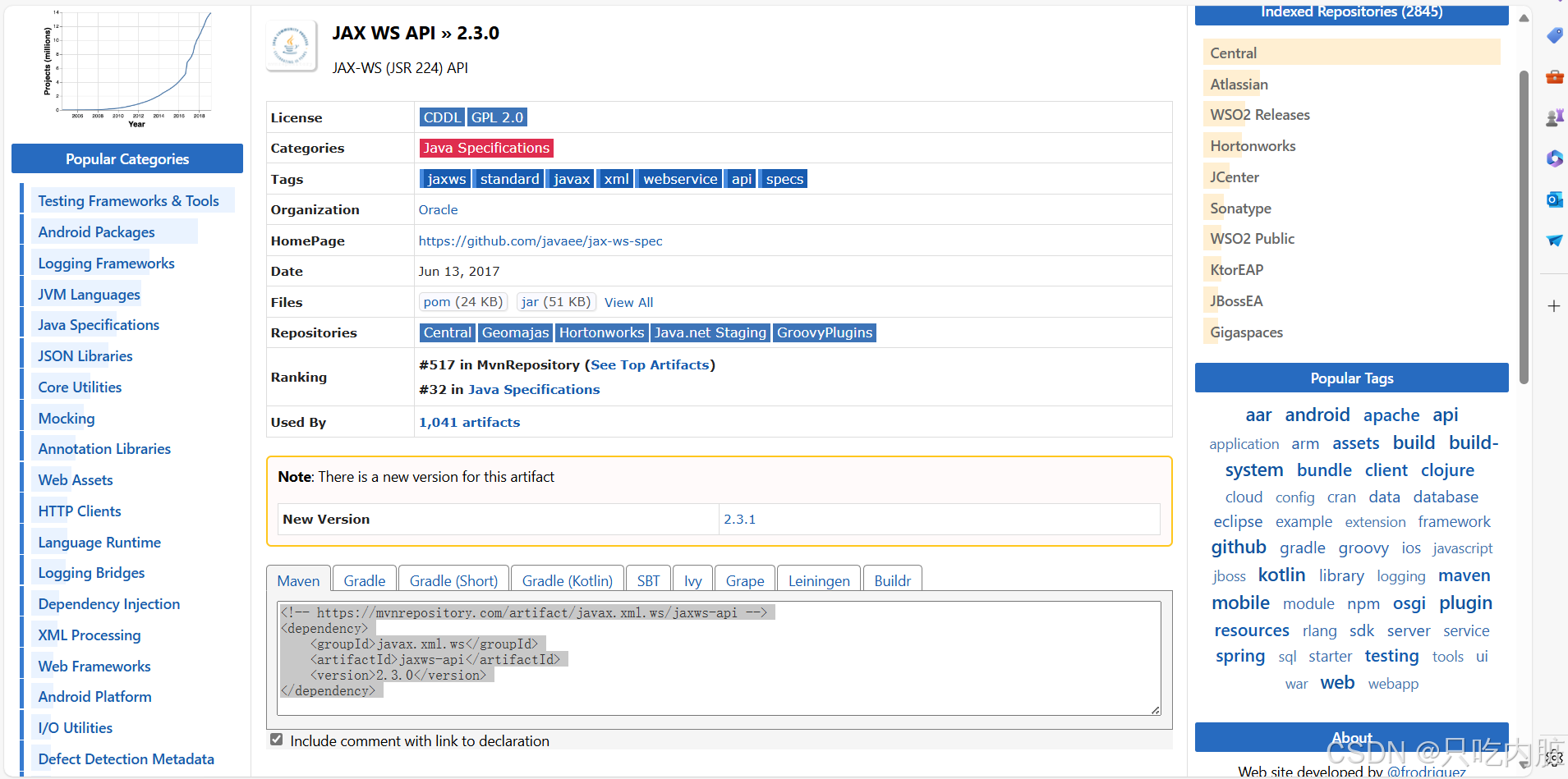Open HTTP Clients category
The image size is (1568, 779).
pyautogui.click(x=79, y=511)
